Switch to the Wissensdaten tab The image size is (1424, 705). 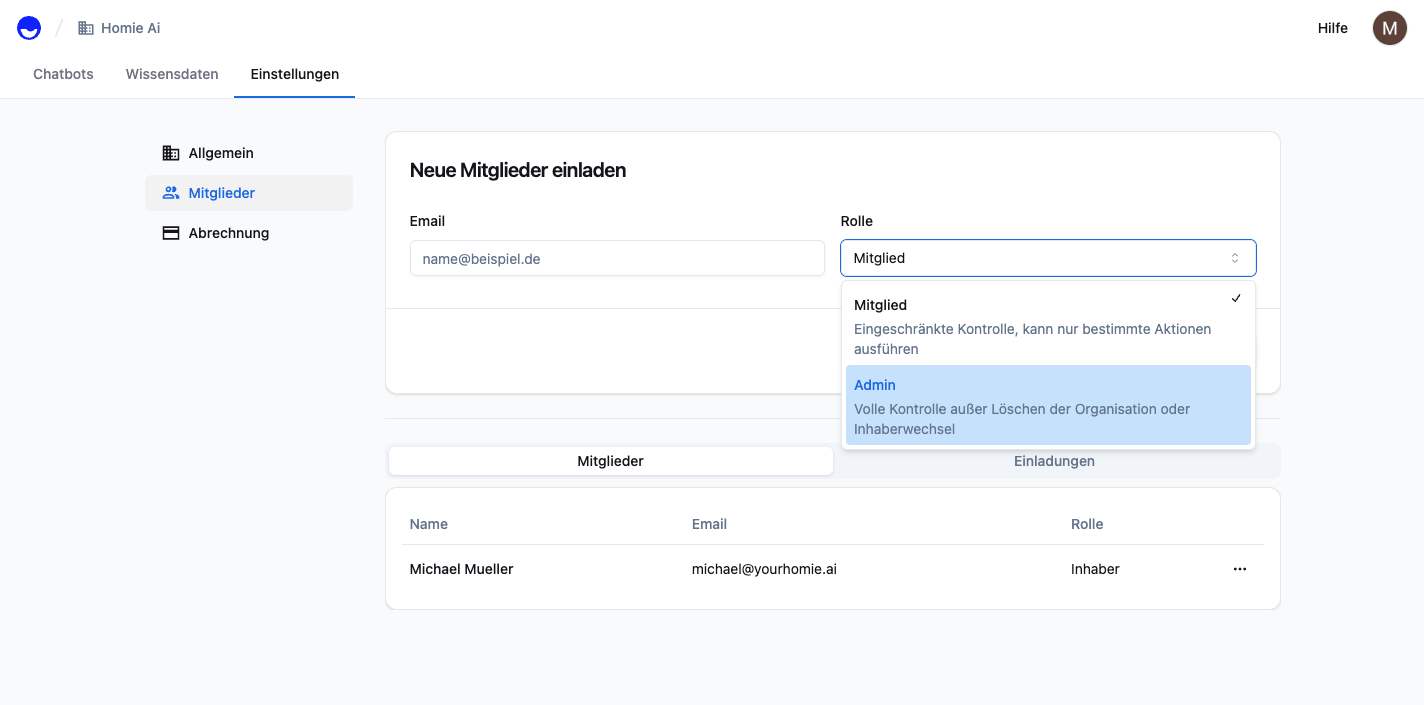[172, 74]
